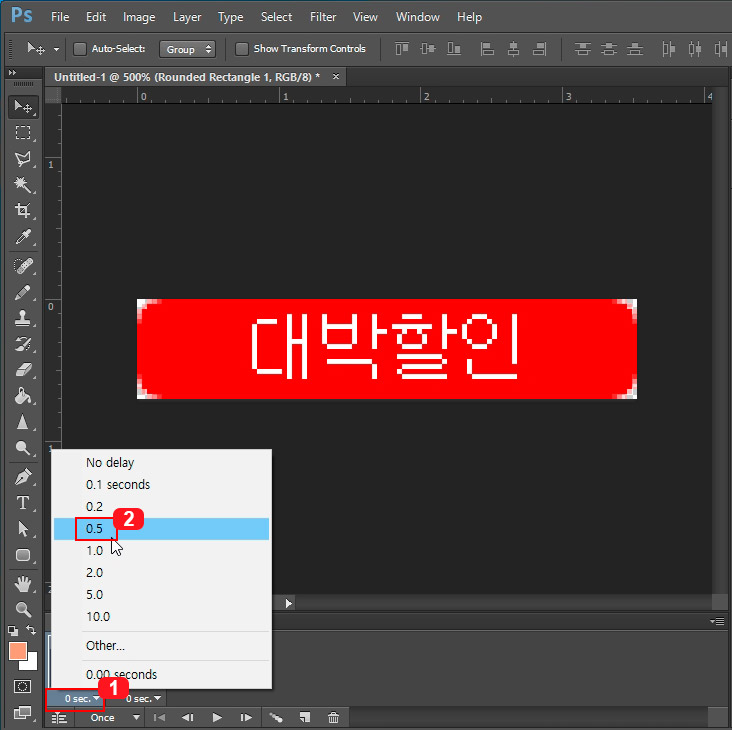Close the Untitled-1 document tab
Screen dimensions: 732x730
point(336,77)
